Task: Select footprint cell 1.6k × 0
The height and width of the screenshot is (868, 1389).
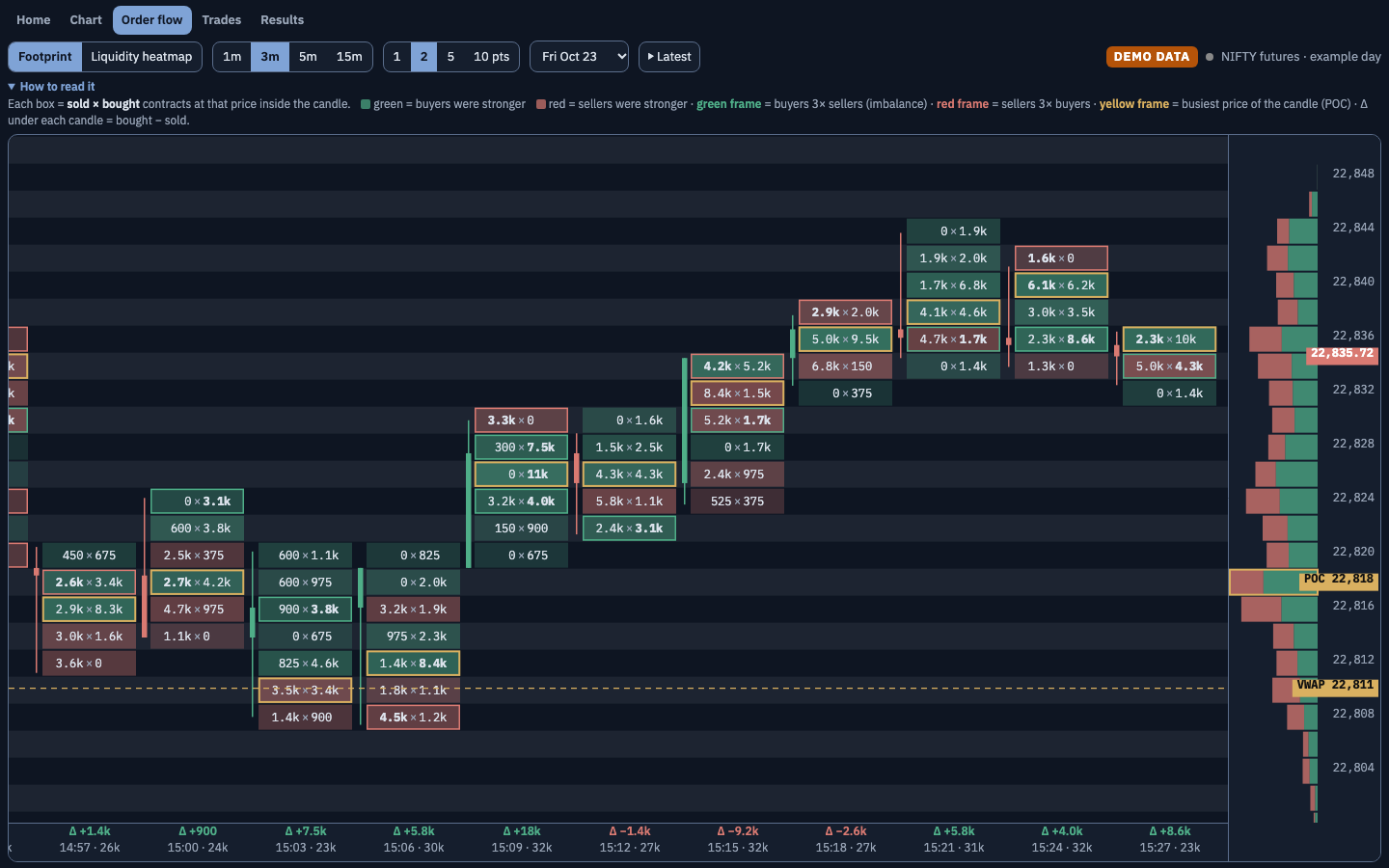Action: pos(1061,258)
